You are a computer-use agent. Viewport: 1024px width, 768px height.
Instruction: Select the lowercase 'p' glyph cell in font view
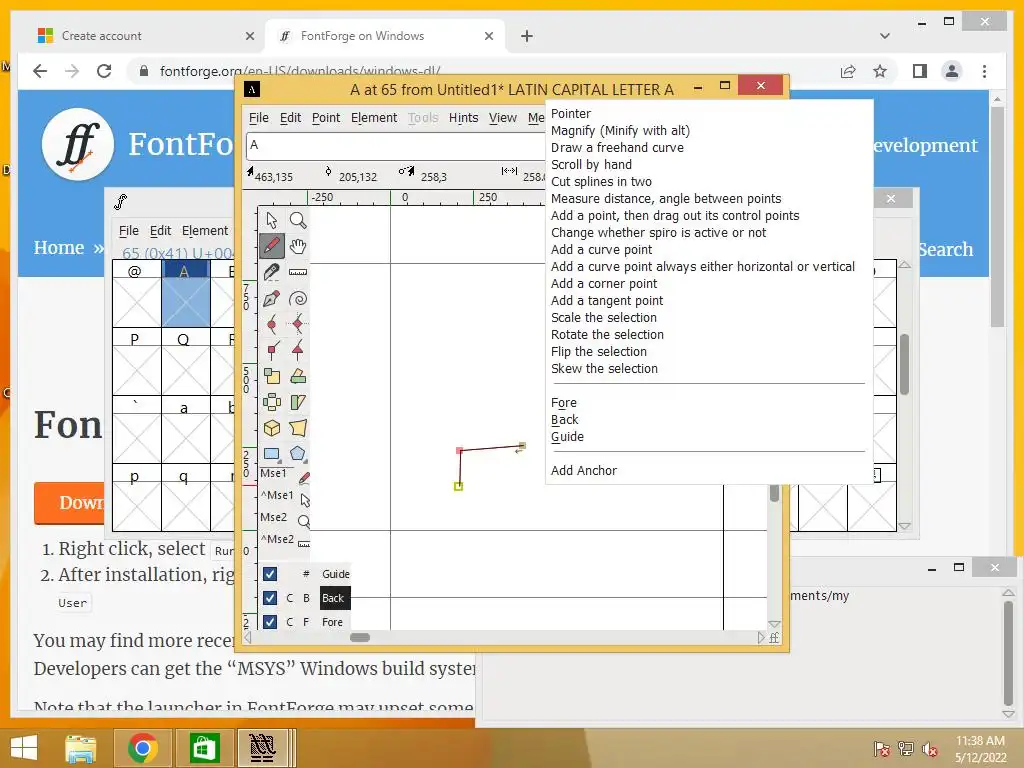point(136,497)
